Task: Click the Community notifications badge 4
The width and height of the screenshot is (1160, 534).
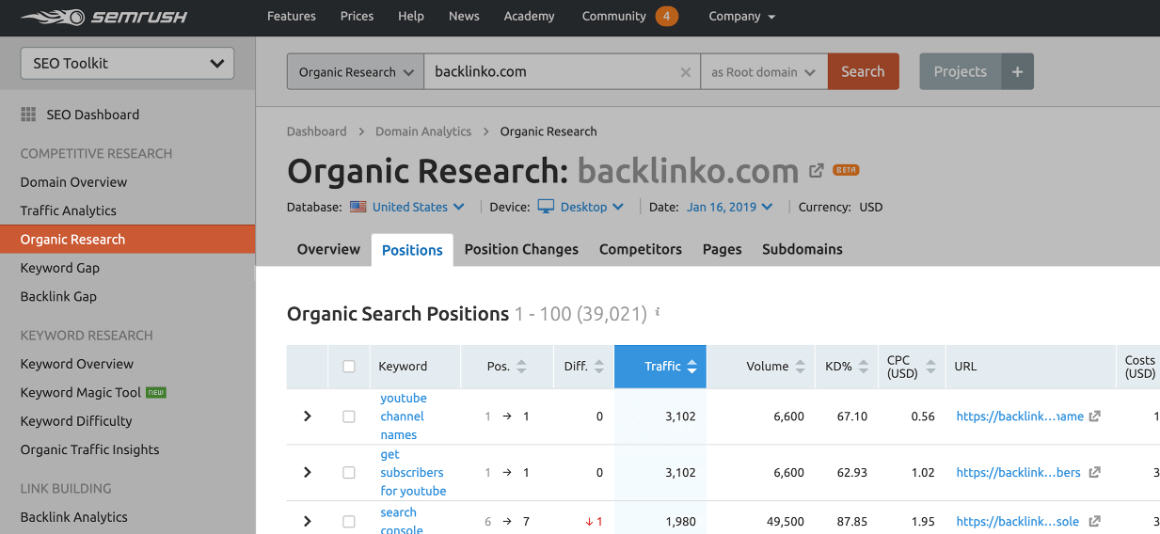Action: (667, 16)
